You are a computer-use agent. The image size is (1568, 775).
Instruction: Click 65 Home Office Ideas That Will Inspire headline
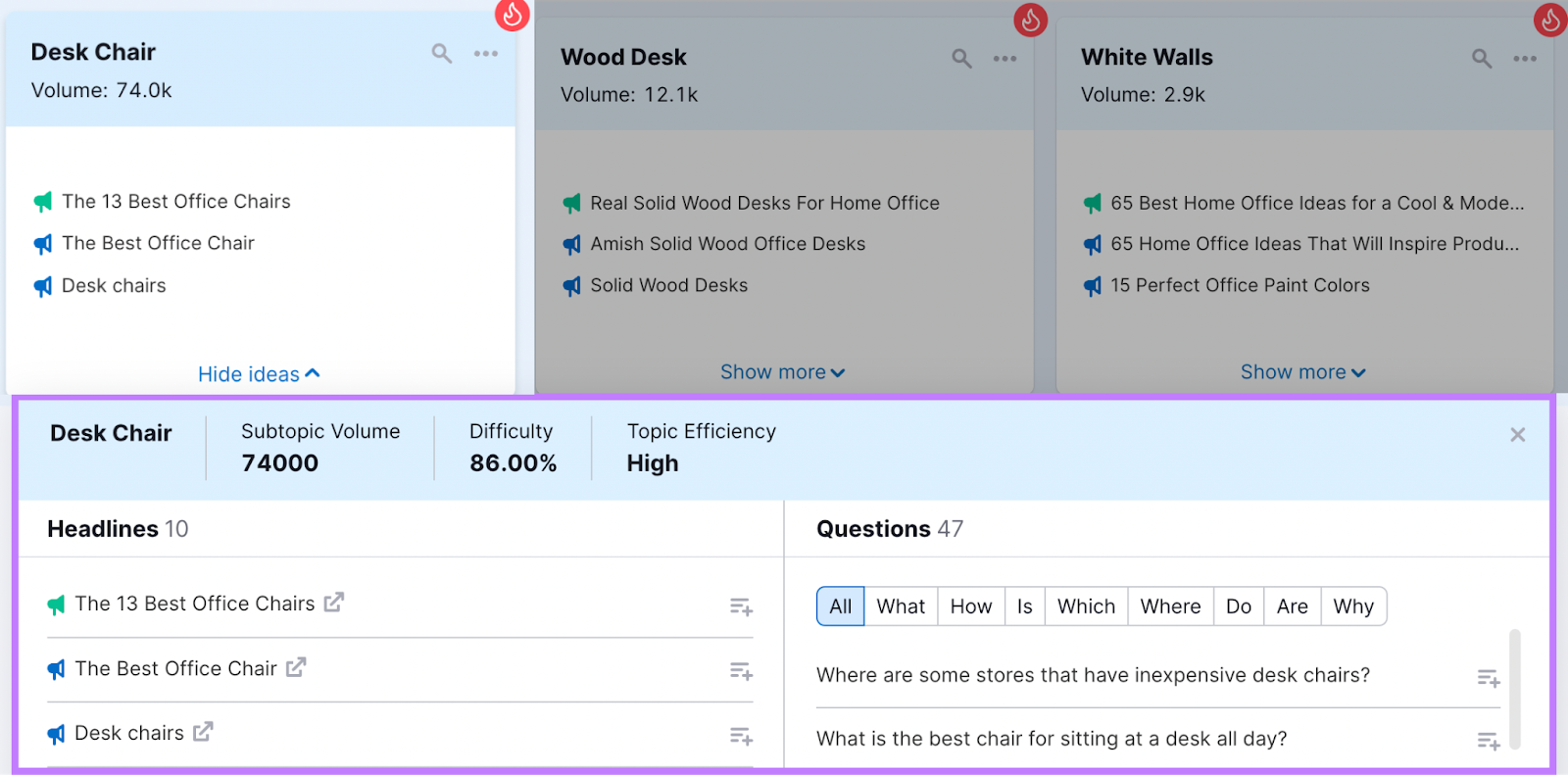[1315, 244]
